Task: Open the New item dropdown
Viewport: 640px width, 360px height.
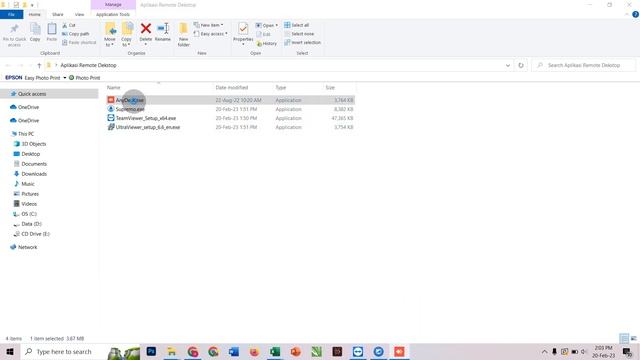Action: (x=208, y=25)
